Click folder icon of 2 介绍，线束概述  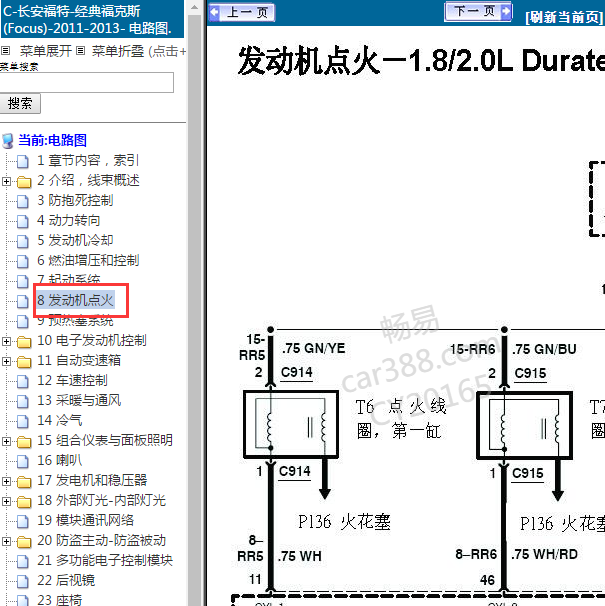(24, 181)
